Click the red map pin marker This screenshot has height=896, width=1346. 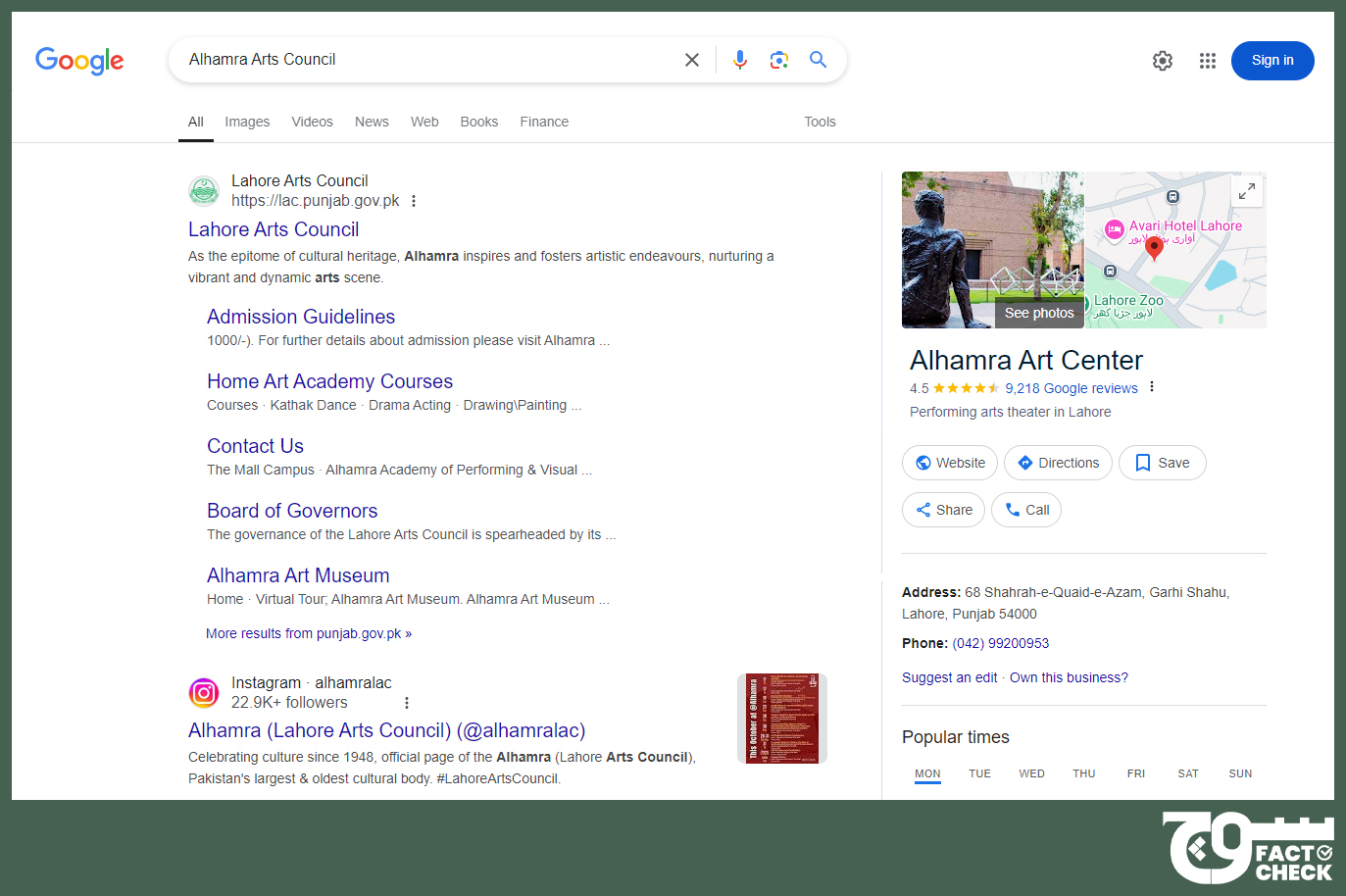[x=1155, y=248]
